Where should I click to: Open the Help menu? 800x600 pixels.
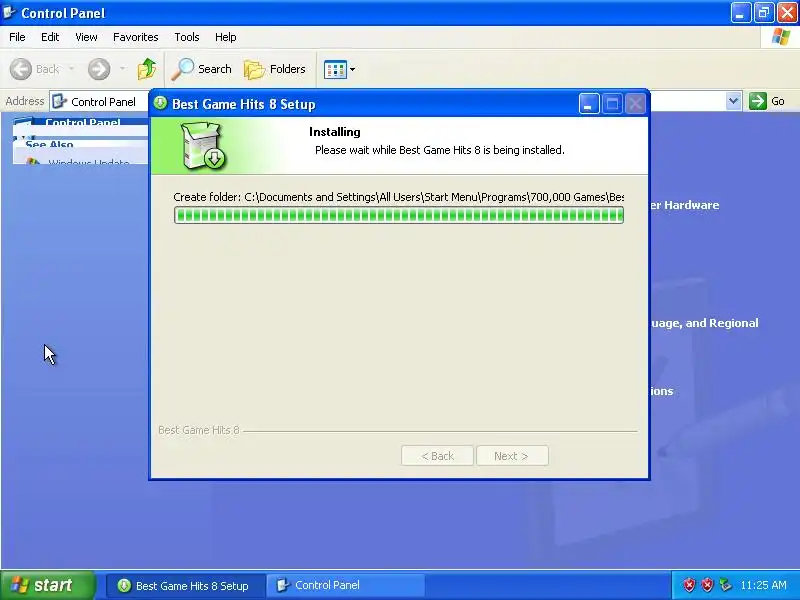tap(226, 37)
